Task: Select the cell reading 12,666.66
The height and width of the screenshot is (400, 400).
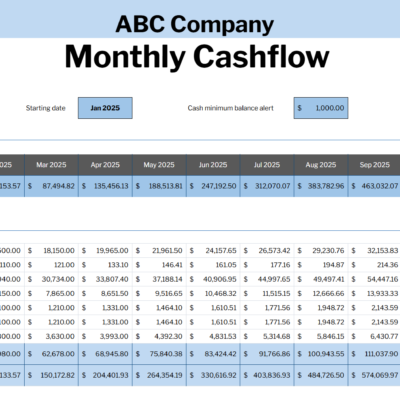Action: point(321,294)
